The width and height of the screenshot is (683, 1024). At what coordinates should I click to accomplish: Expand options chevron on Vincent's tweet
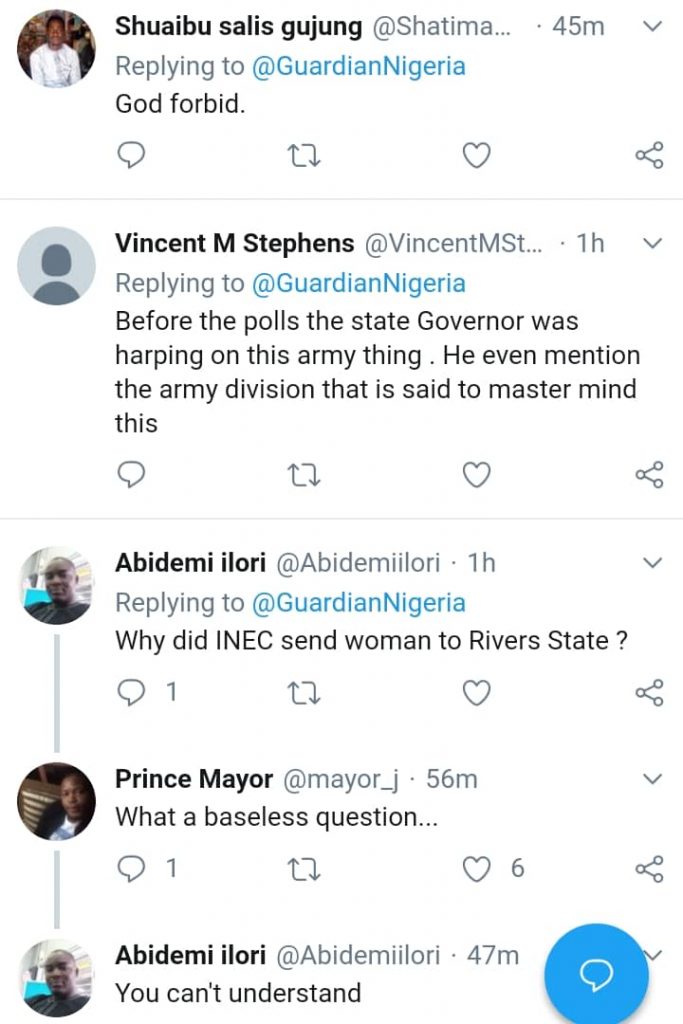[x=652, y=243]
